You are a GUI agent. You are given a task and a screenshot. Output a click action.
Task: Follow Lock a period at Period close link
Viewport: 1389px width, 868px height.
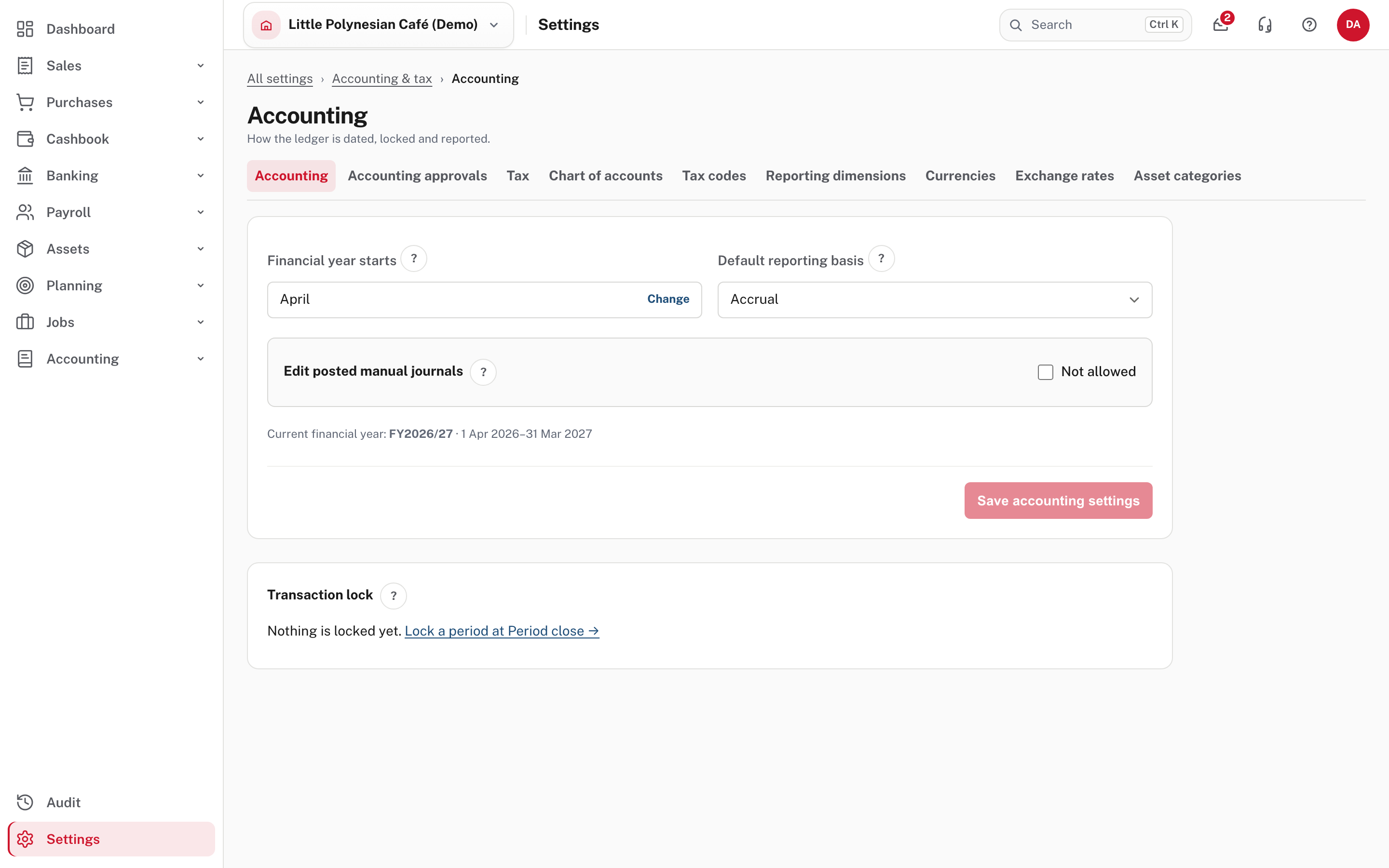(x=502, y=631)
